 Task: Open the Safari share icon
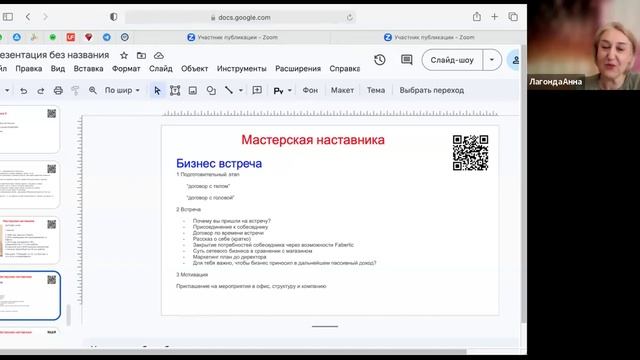click(476, 17)
